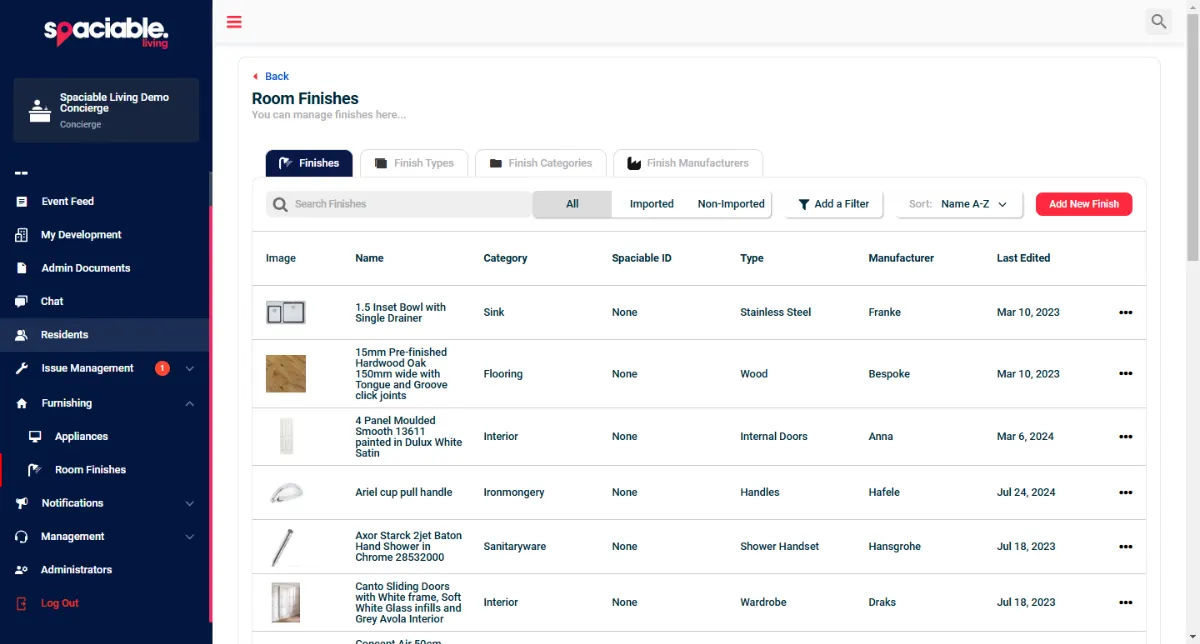Click the Spaciable ID column header
The image size is (1200, 644).
[642, 258]
